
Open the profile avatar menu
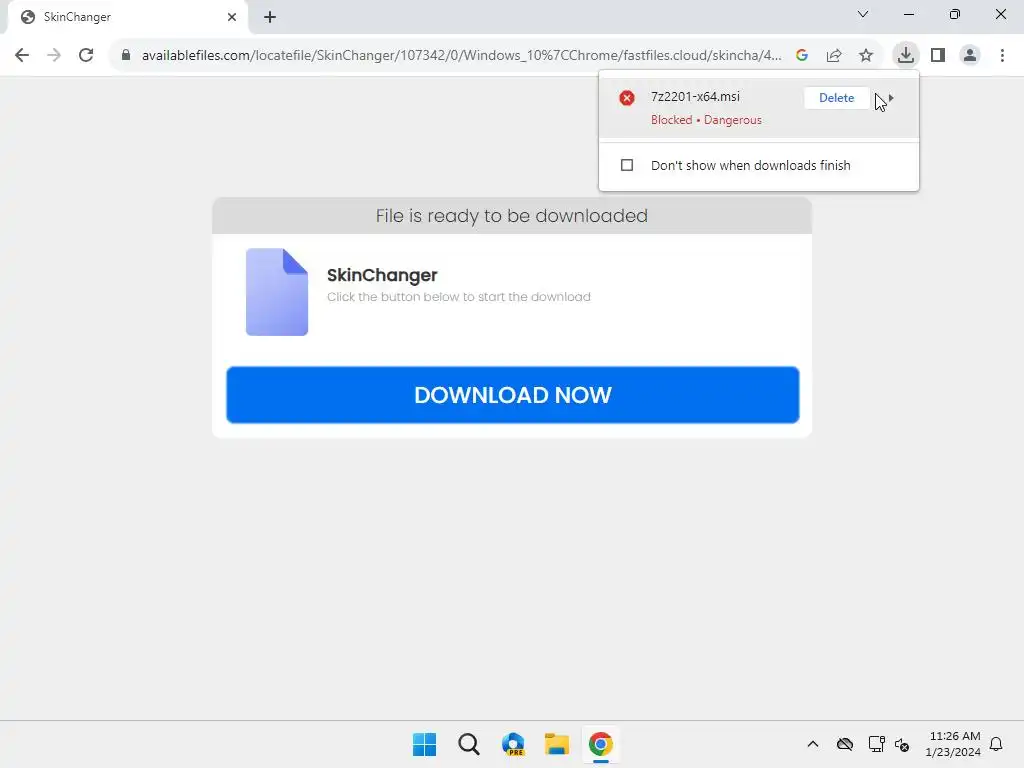(970, 55)
